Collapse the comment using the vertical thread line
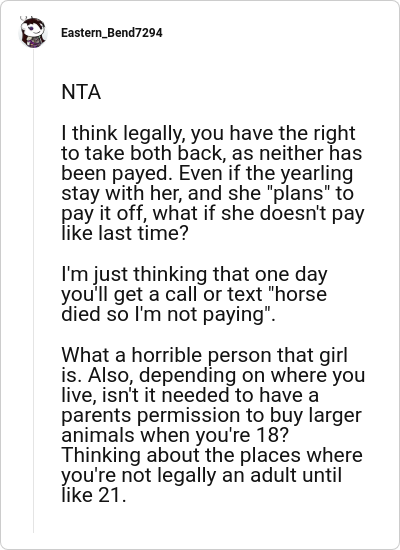The height and width of the screenshot is (550, 400). pos(34,291)
